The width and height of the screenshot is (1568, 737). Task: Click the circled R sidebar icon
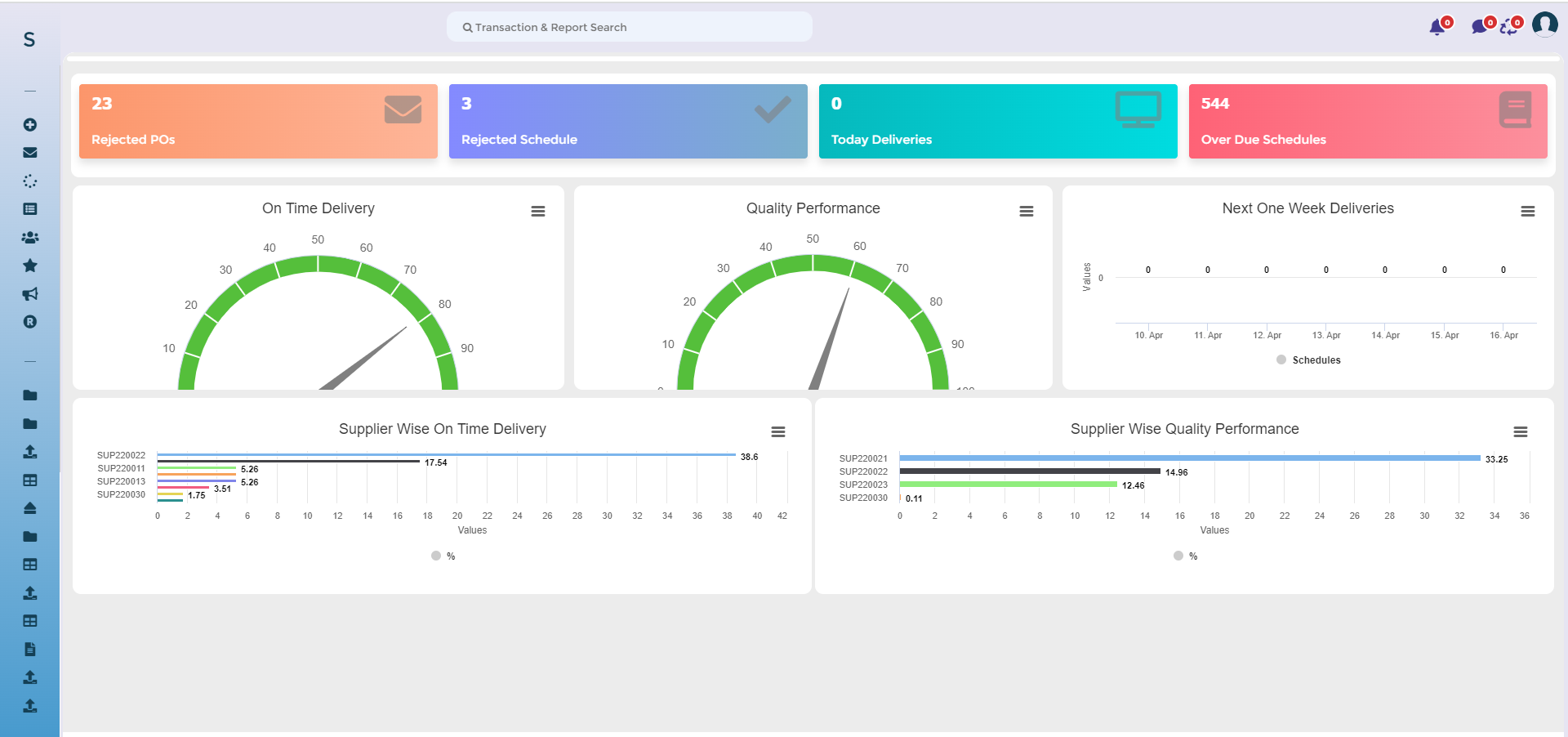tap(30, 322)
